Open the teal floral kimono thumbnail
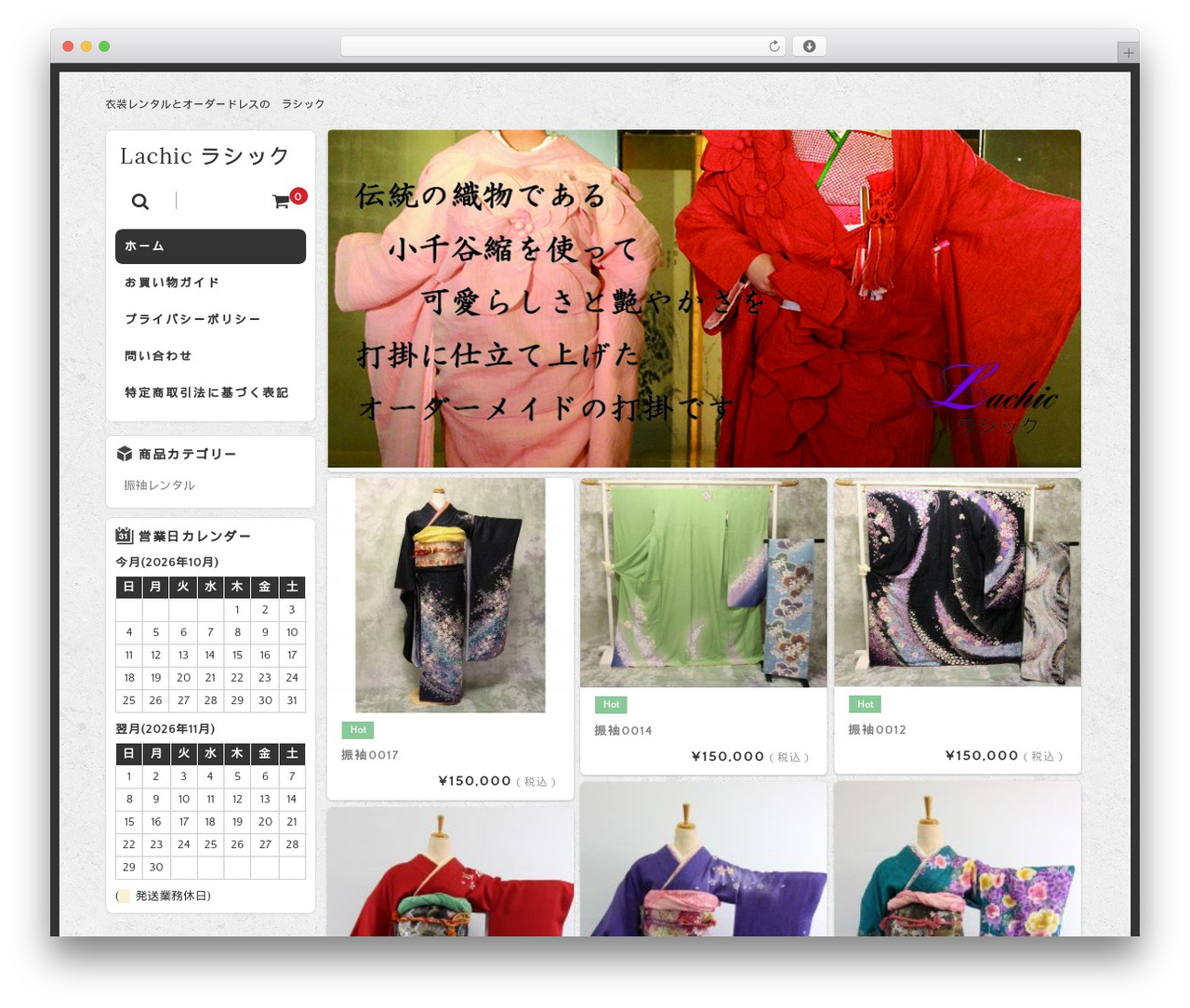1190x1008 pixels. point(958,859)
